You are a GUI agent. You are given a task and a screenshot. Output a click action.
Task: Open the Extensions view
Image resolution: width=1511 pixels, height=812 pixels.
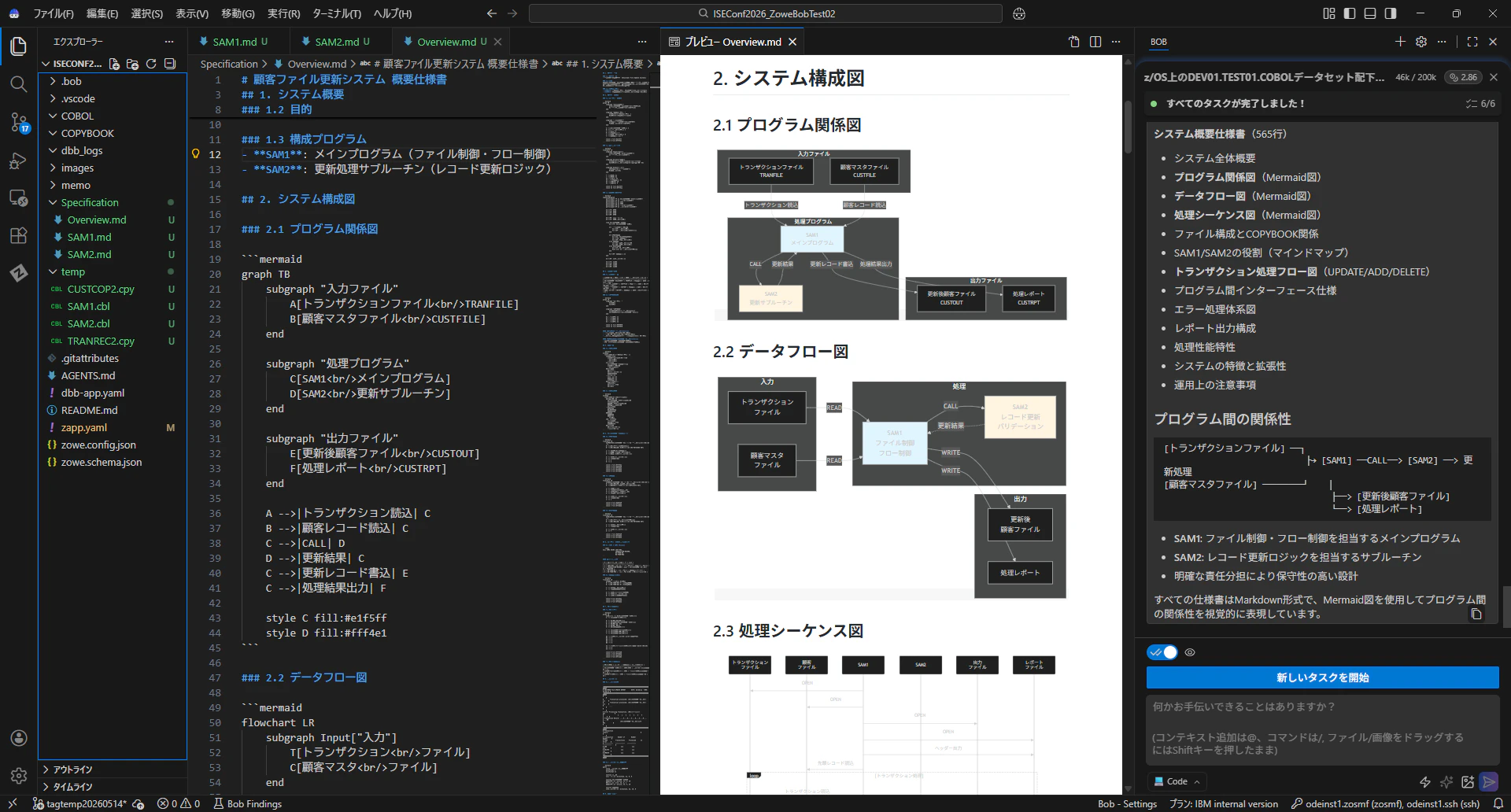pos(19,235)
